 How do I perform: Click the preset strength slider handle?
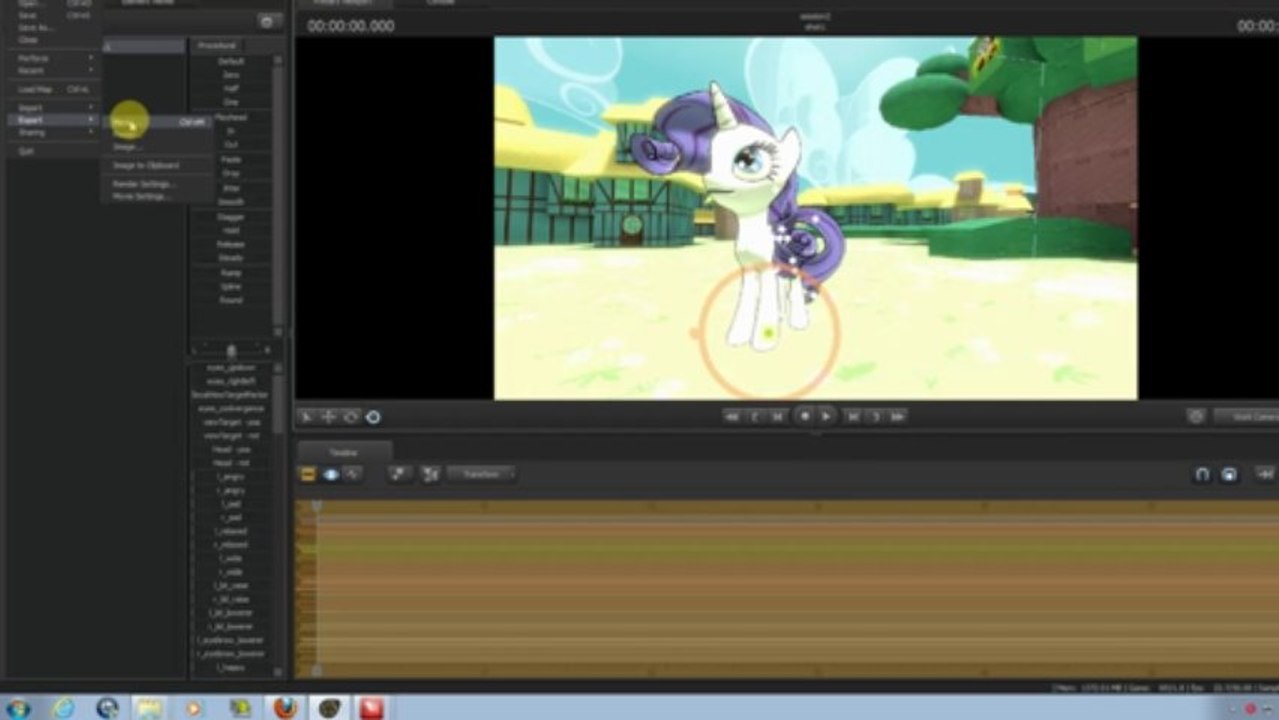232,350
